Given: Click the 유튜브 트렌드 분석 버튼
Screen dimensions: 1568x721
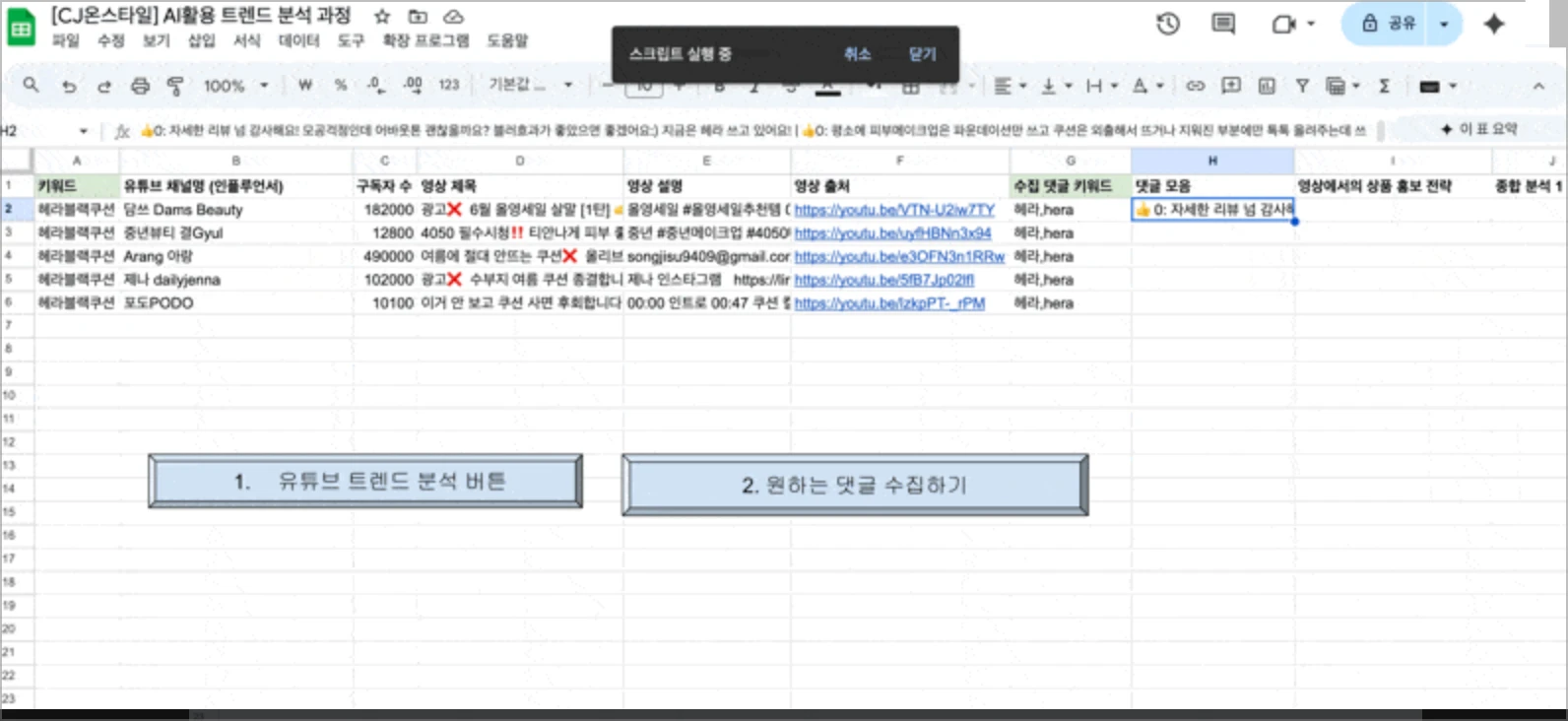Looking at the screenshot, I should [x=365, y=481].
